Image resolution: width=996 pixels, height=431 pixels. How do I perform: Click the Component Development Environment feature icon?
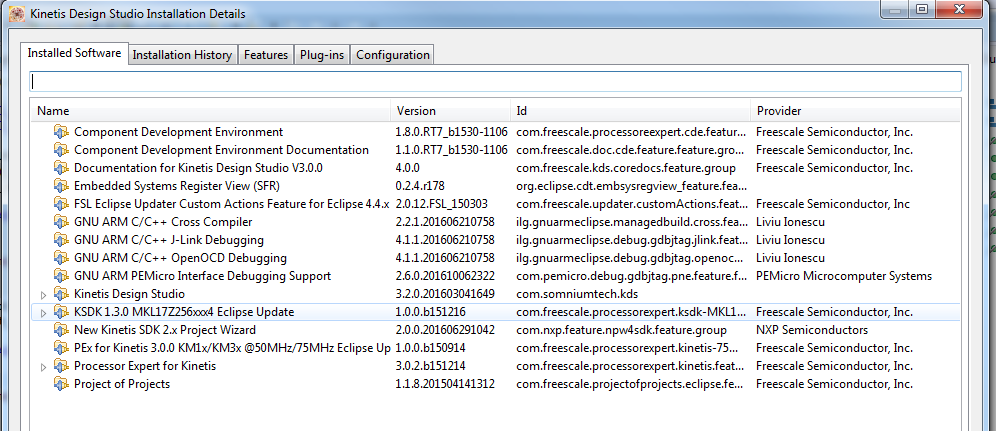[x=62, y=132]
